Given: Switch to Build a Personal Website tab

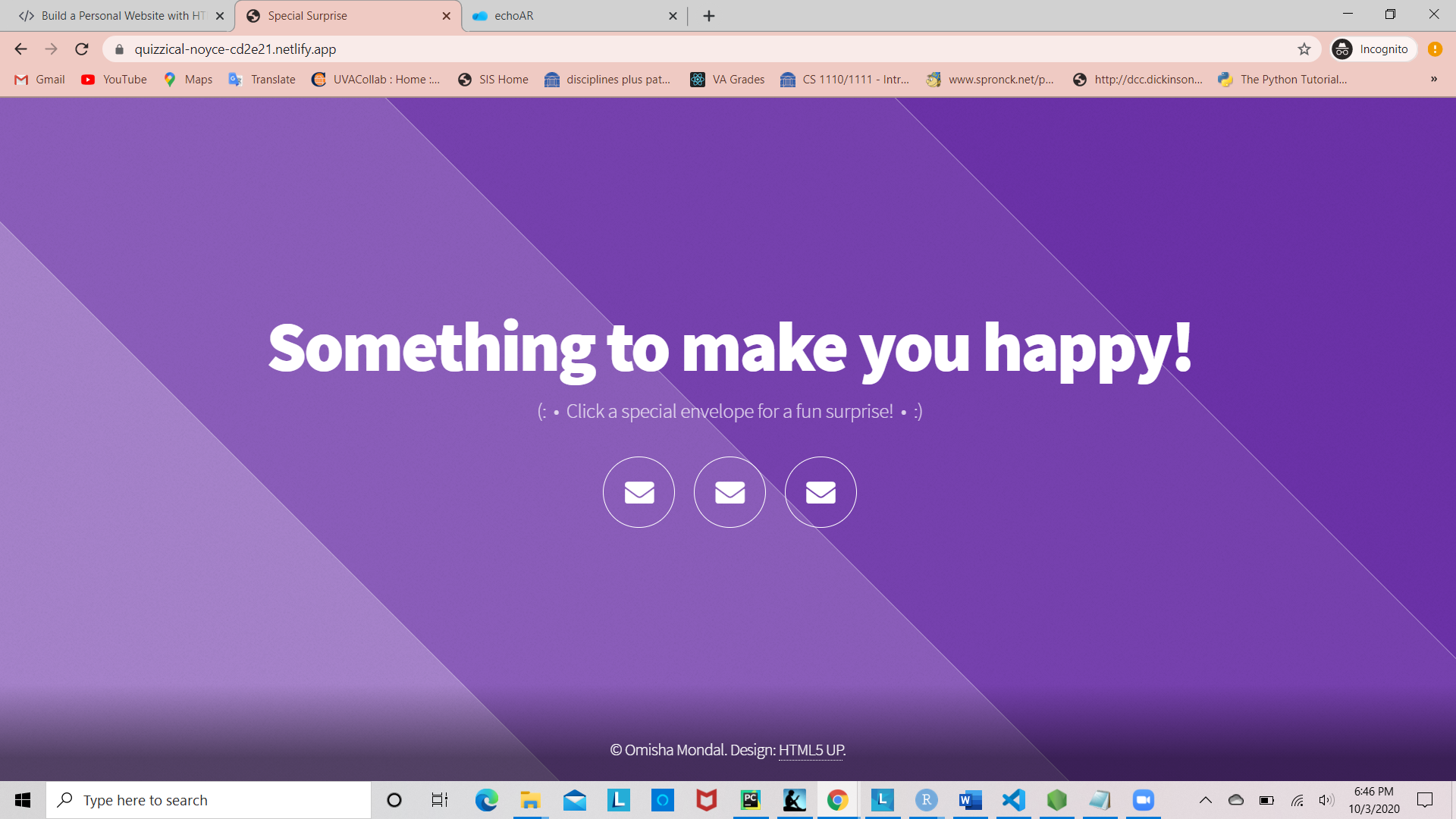Looking at the screenshot, I should (121, 16).
